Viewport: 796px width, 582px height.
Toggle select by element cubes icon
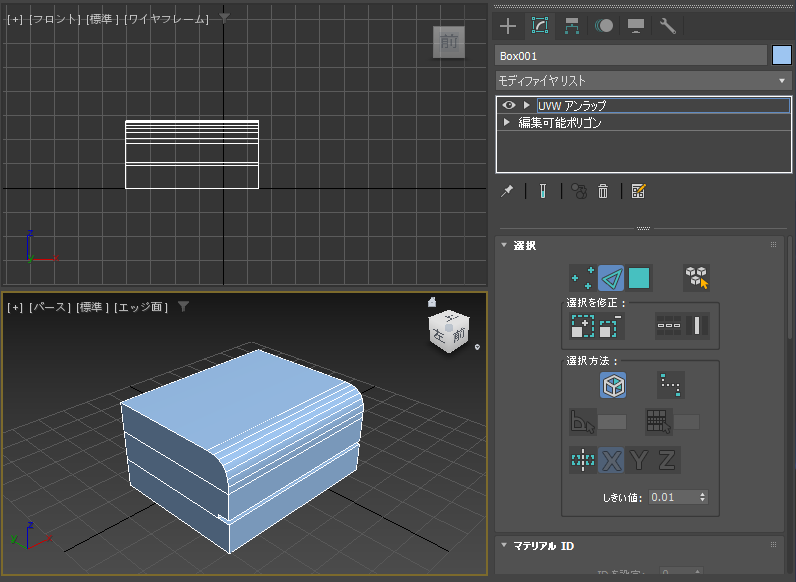(696, 278)
